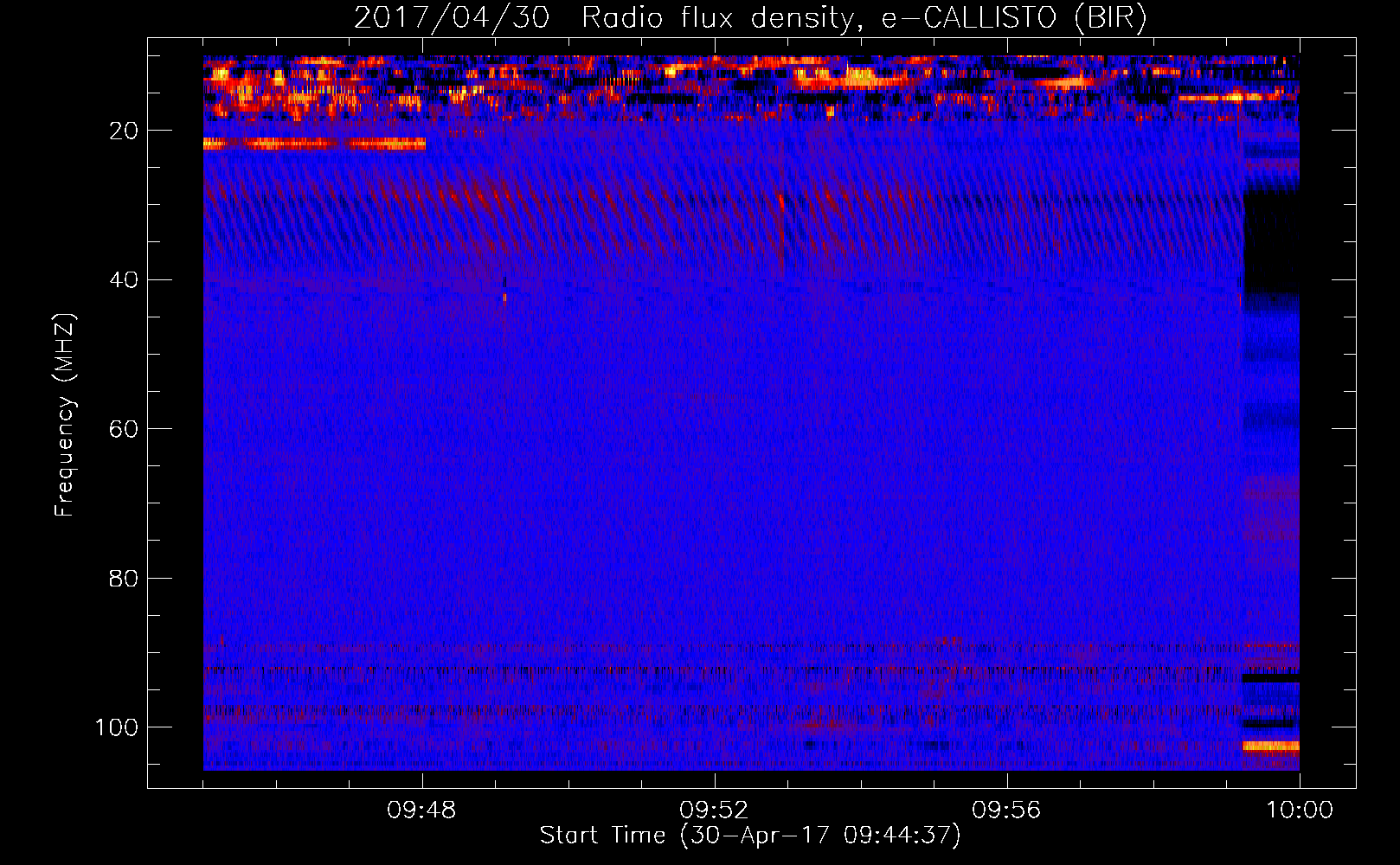This screenshot has height=865, width=1400.
Task: Click the '80' frequency tick label
Action: pos(124,578)
